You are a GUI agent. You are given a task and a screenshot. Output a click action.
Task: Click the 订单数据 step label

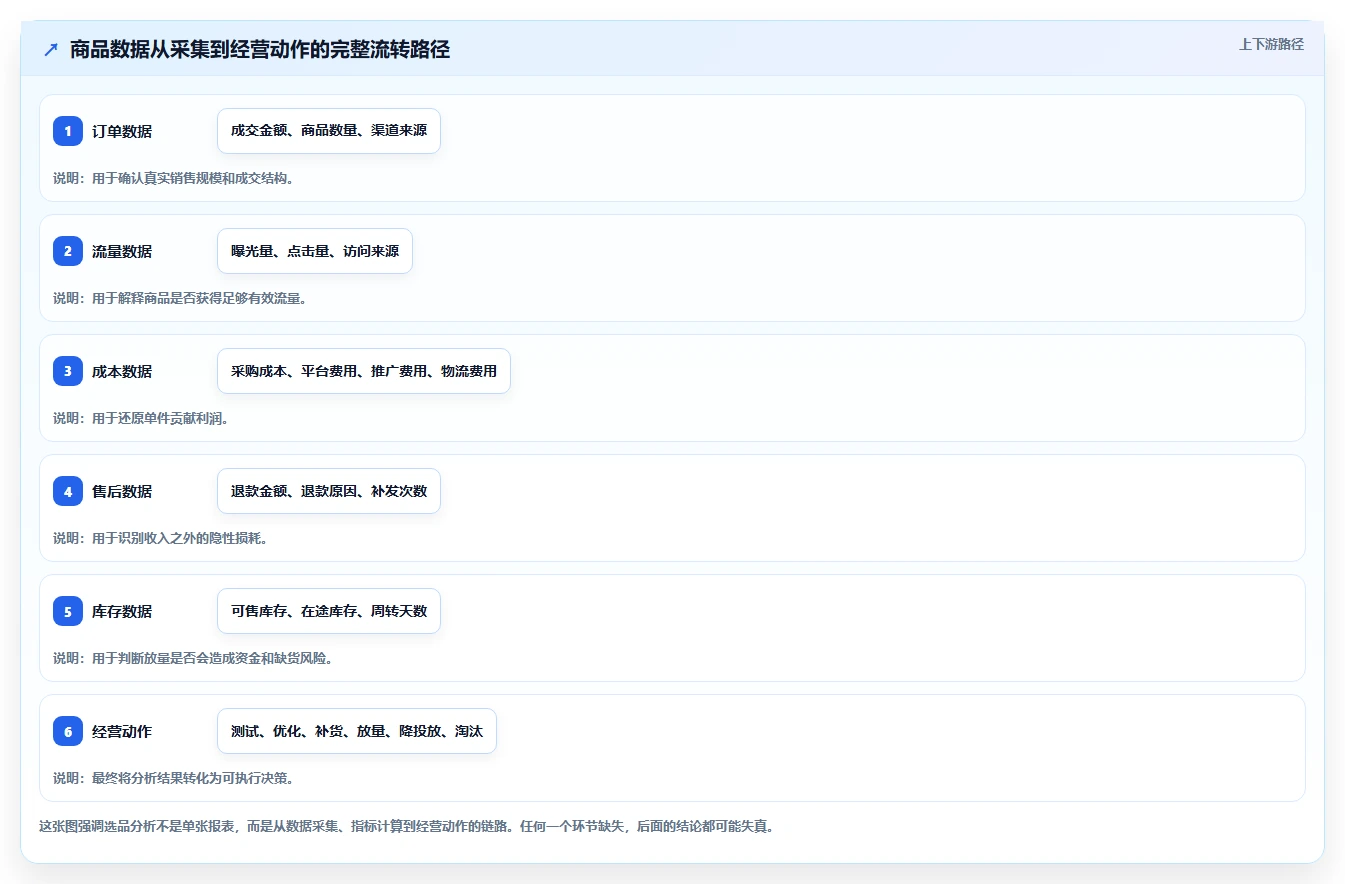(x=122, y=131)
